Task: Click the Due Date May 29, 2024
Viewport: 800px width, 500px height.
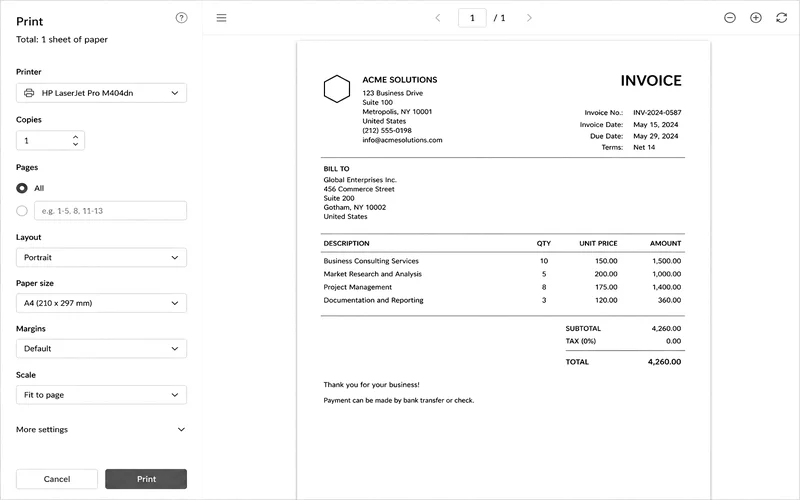Action: pos(656,136)
